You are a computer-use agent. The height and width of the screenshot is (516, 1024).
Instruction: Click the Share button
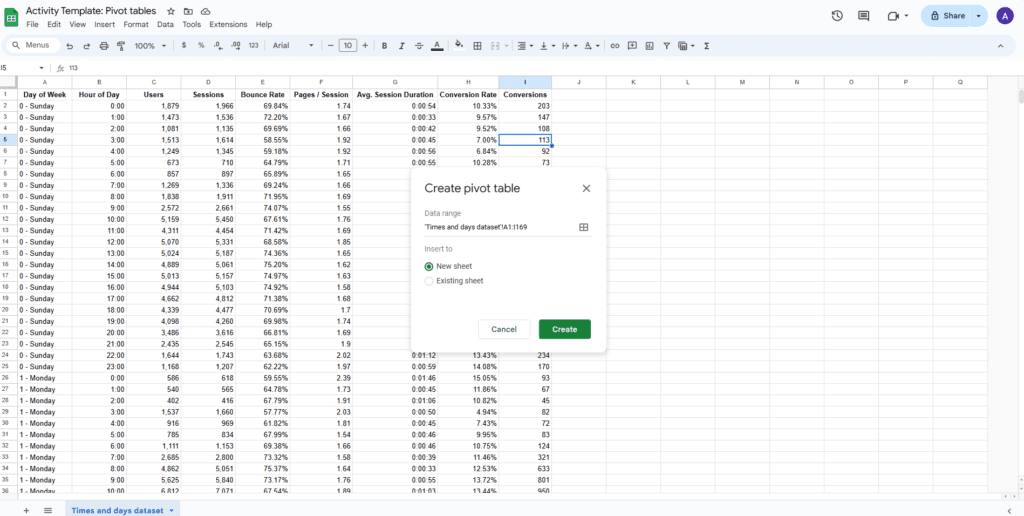[x=948, y=16]
